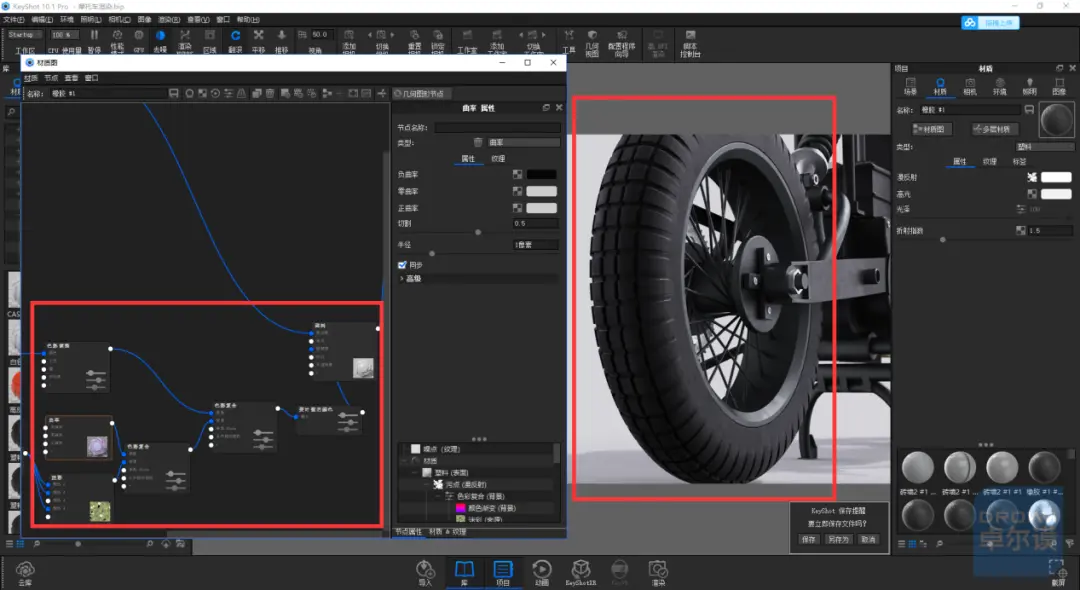Click the 材质图 button in project panel
The width and height of the screenshot is (1080, 590).
coord(932,129)
